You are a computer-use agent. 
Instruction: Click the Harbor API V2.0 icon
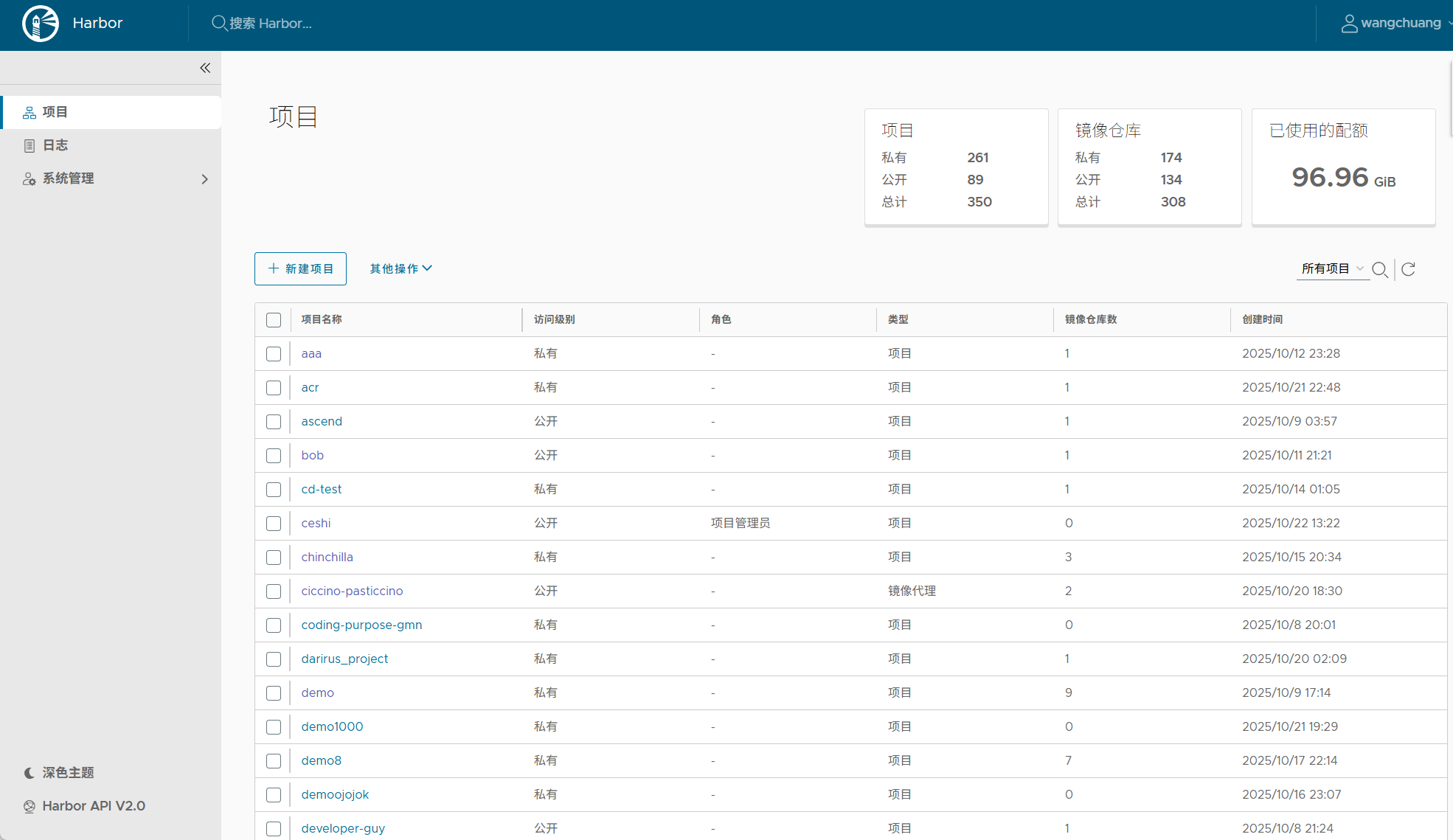(x=30, y=807)
